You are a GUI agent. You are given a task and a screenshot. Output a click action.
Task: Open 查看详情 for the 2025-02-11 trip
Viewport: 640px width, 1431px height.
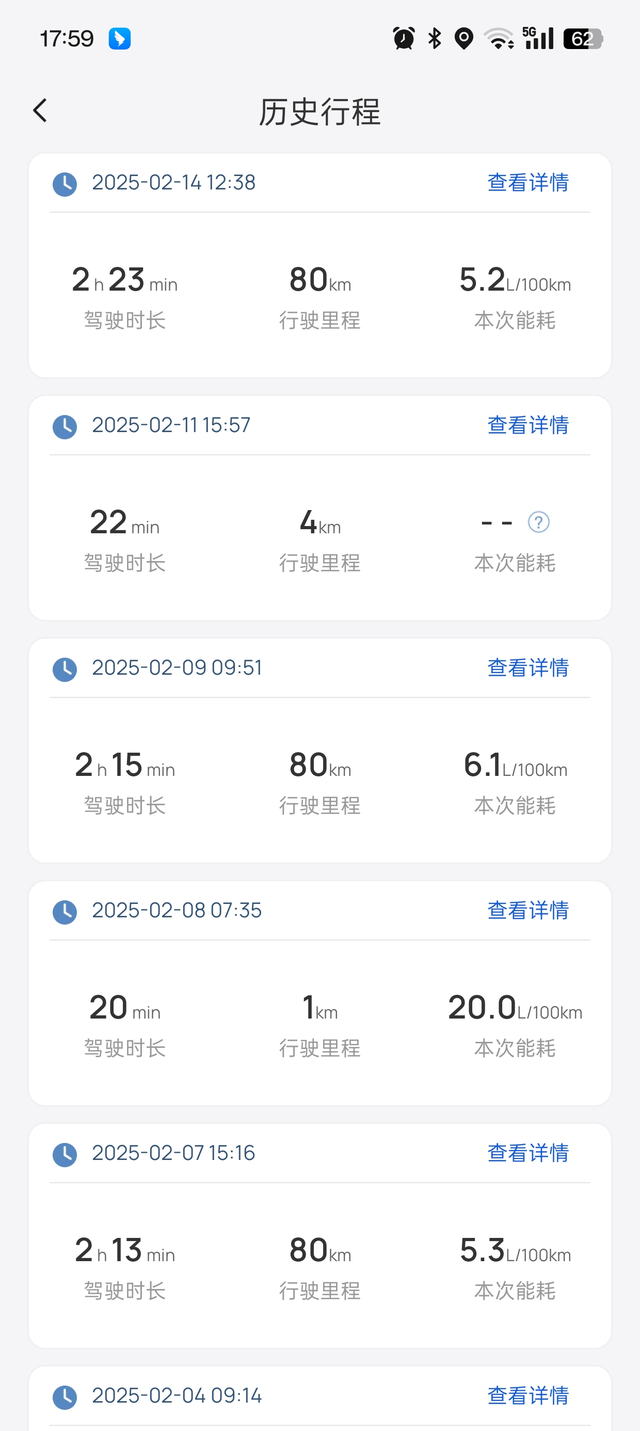[x=528, y=426]
